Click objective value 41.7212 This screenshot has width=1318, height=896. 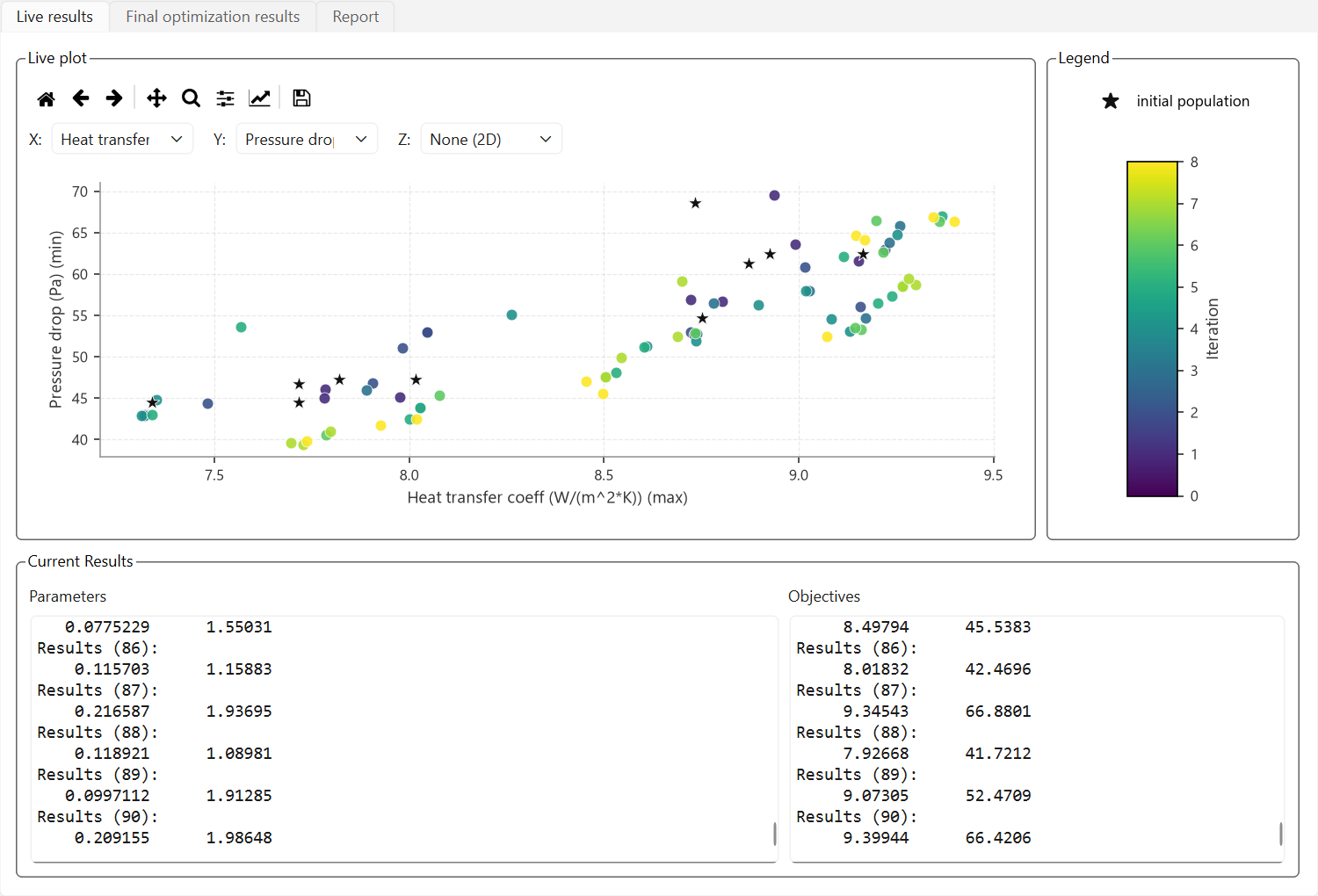pyautogui.click(x=998, y=754)
